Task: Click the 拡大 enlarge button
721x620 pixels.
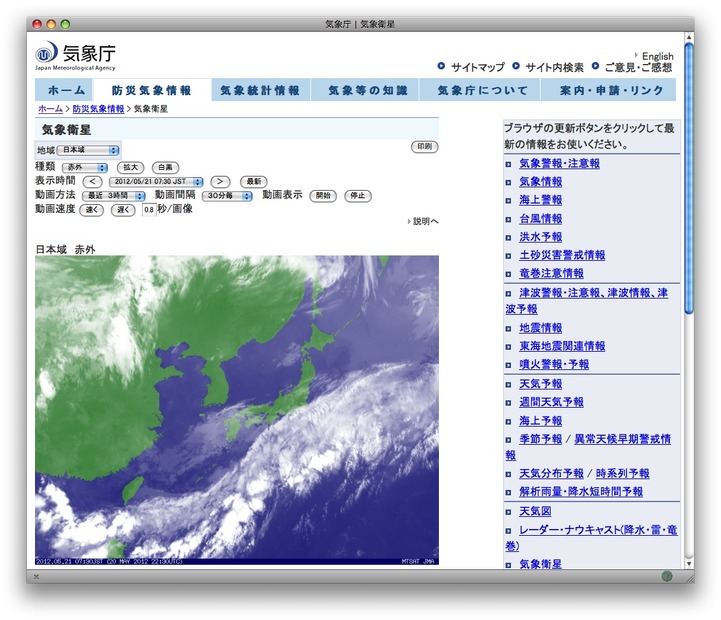Action: [x=131, y=168]
